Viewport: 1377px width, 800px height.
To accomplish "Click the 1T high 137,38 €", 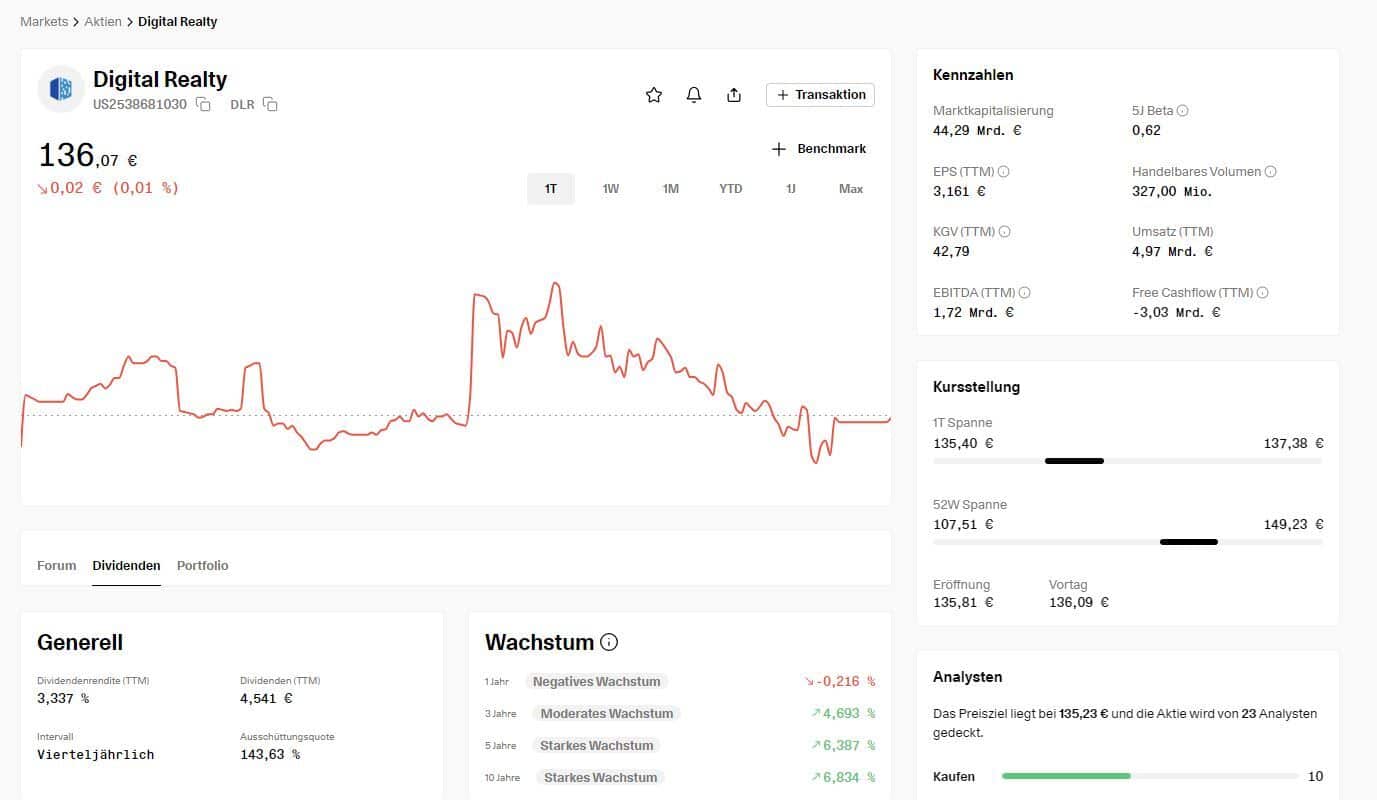I will pyautogui.click(x=1293, y=443).
